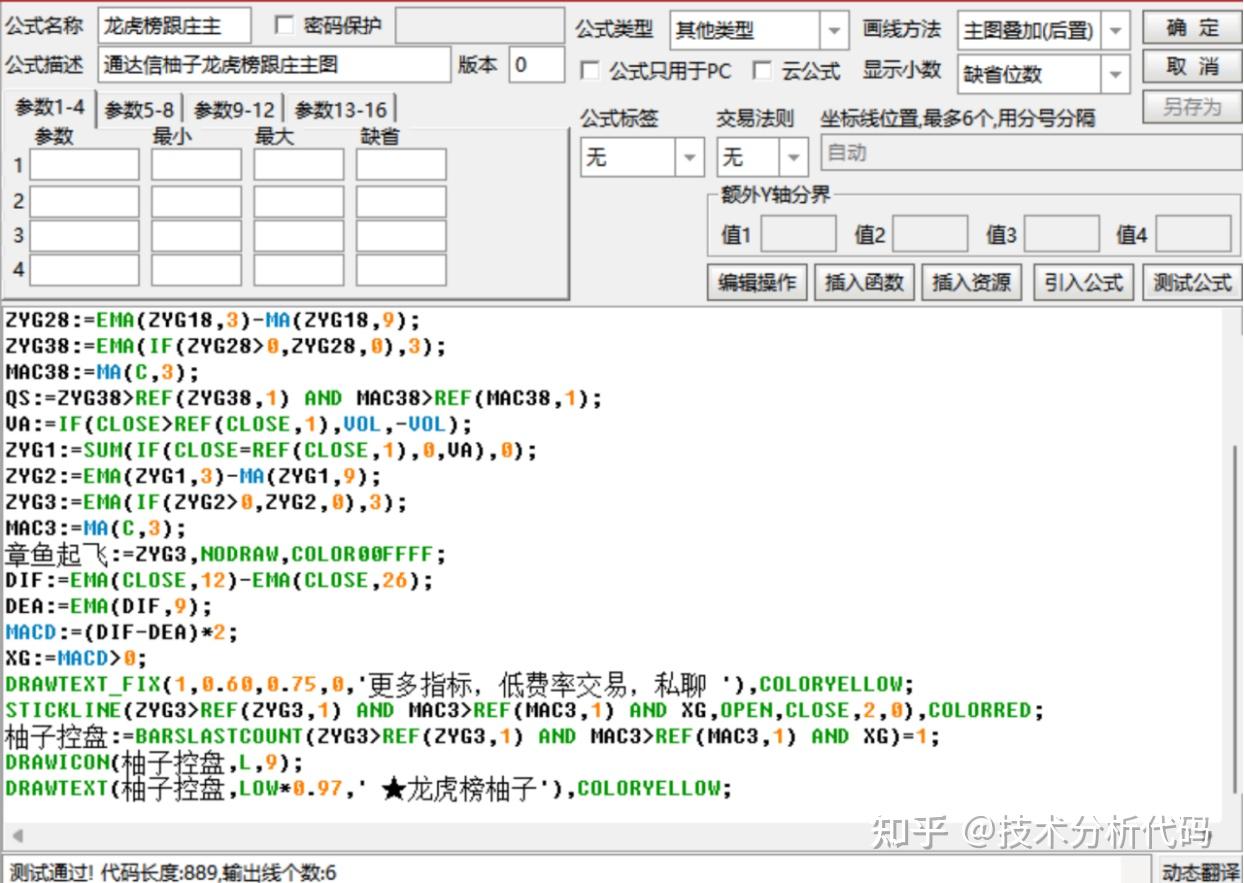Viewport: 1244px width, 883px height.
Task: Switch to the 参数5-8 tab
Action: pyautogui.click(x=139, y=110)
